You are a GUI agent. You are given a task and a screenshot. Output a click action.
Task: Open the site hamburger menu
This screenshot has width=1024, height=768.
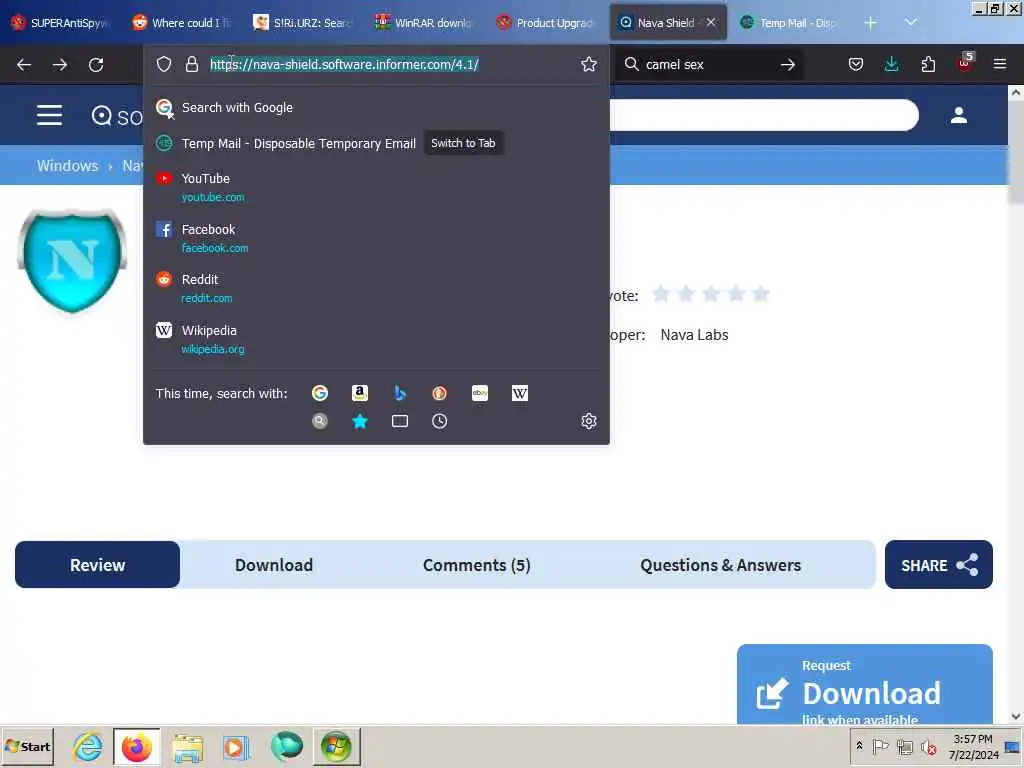coord(50,116)
